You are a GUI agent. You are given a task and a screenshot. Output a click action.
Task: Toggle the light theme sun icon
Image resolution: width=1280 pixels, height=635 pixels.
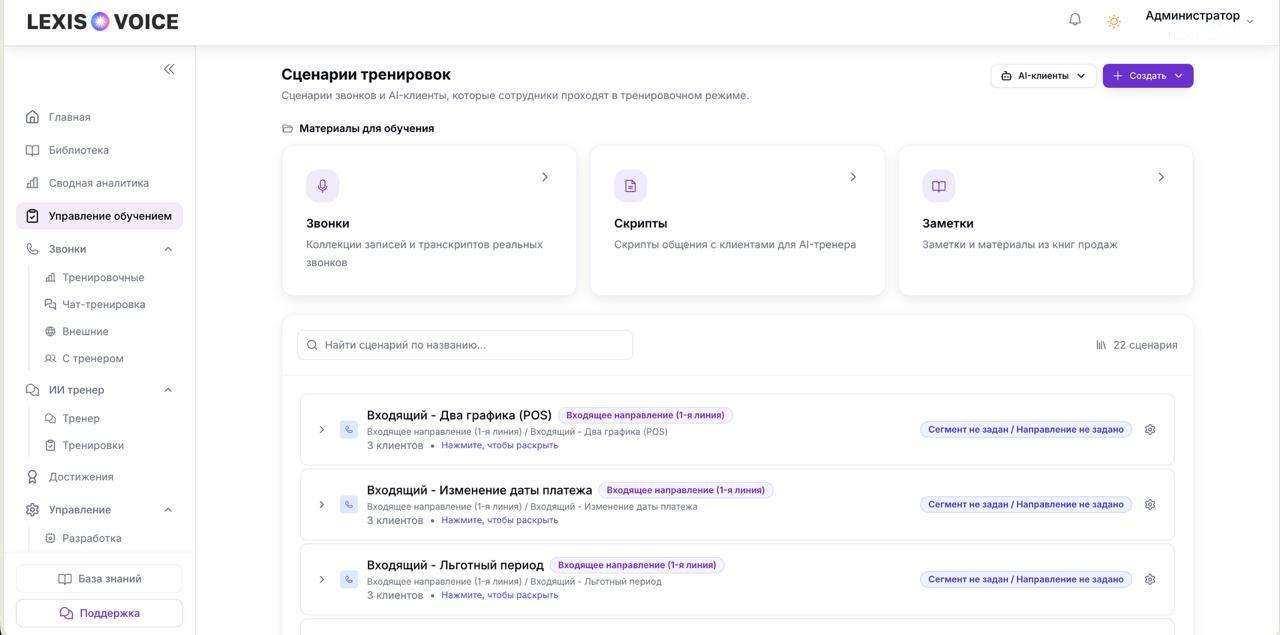[1114, 21]
